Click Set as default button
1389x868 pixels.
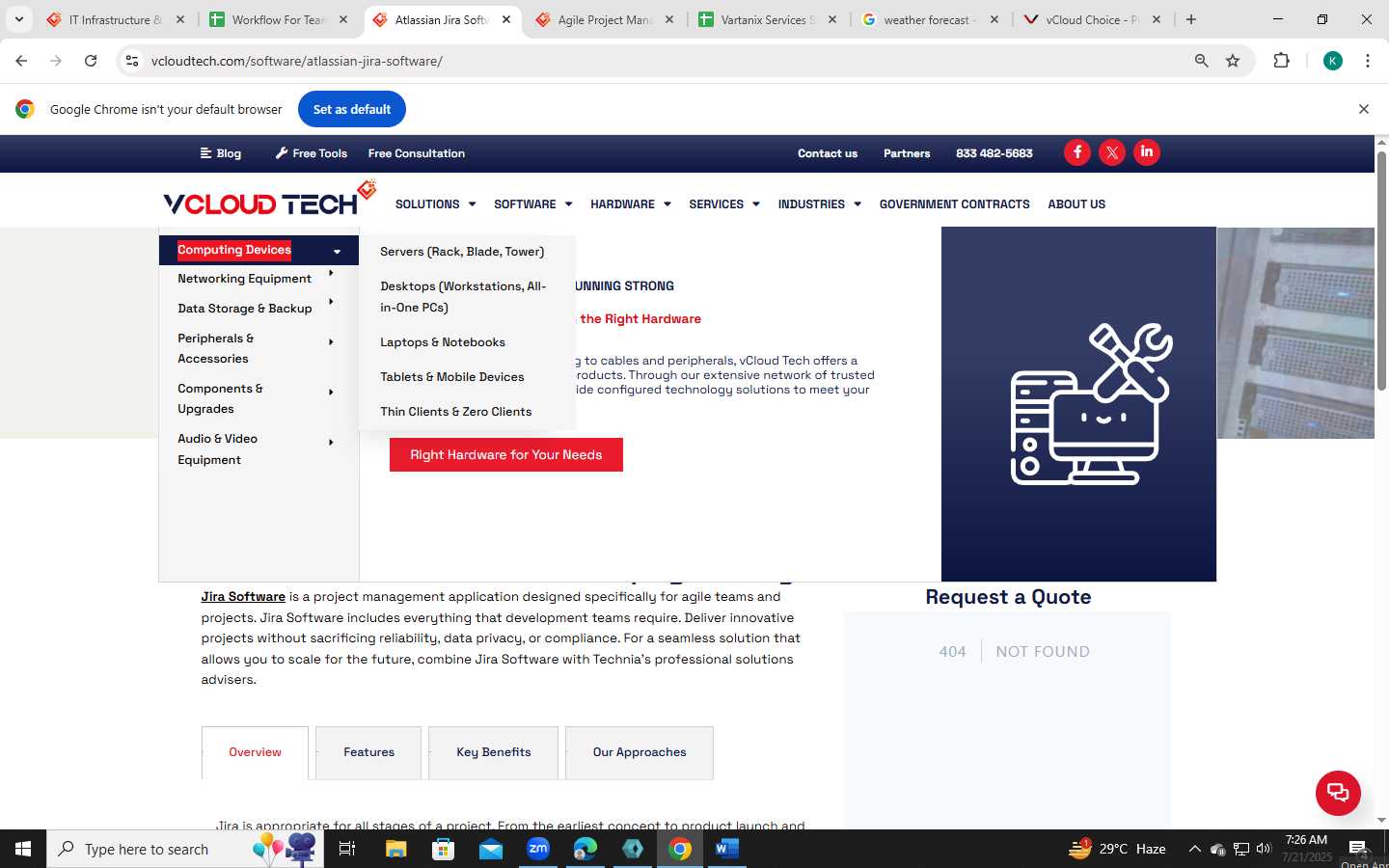[x=352, y=109]
